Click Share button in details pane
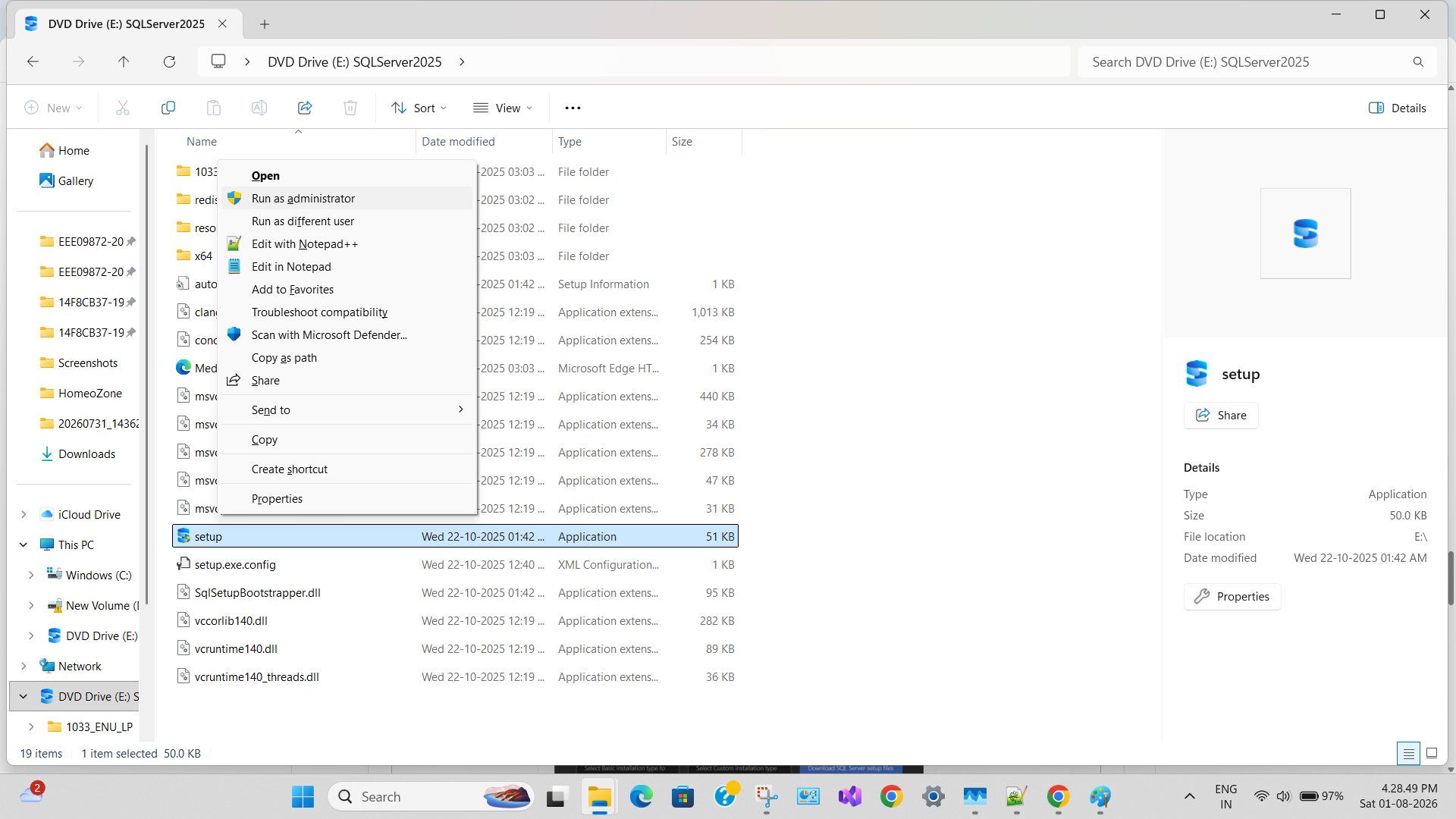The height and width of the screenshot is (819, 1456). pyautogui.click(x=1221, y=415)
